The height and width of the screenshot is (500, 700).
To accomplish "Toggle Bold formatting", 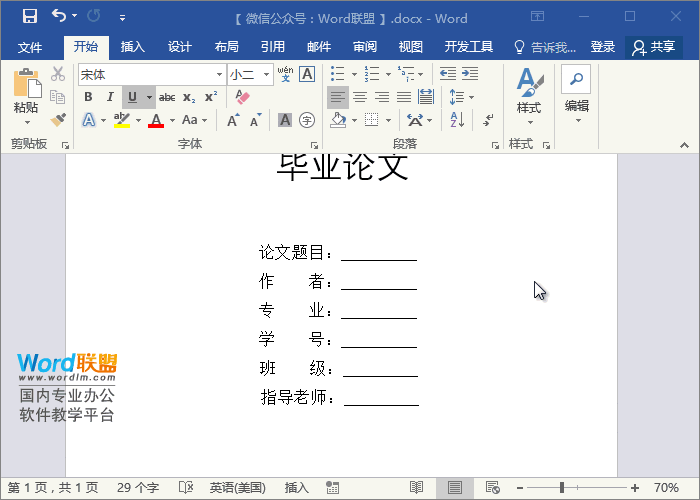I will [88, 97].
